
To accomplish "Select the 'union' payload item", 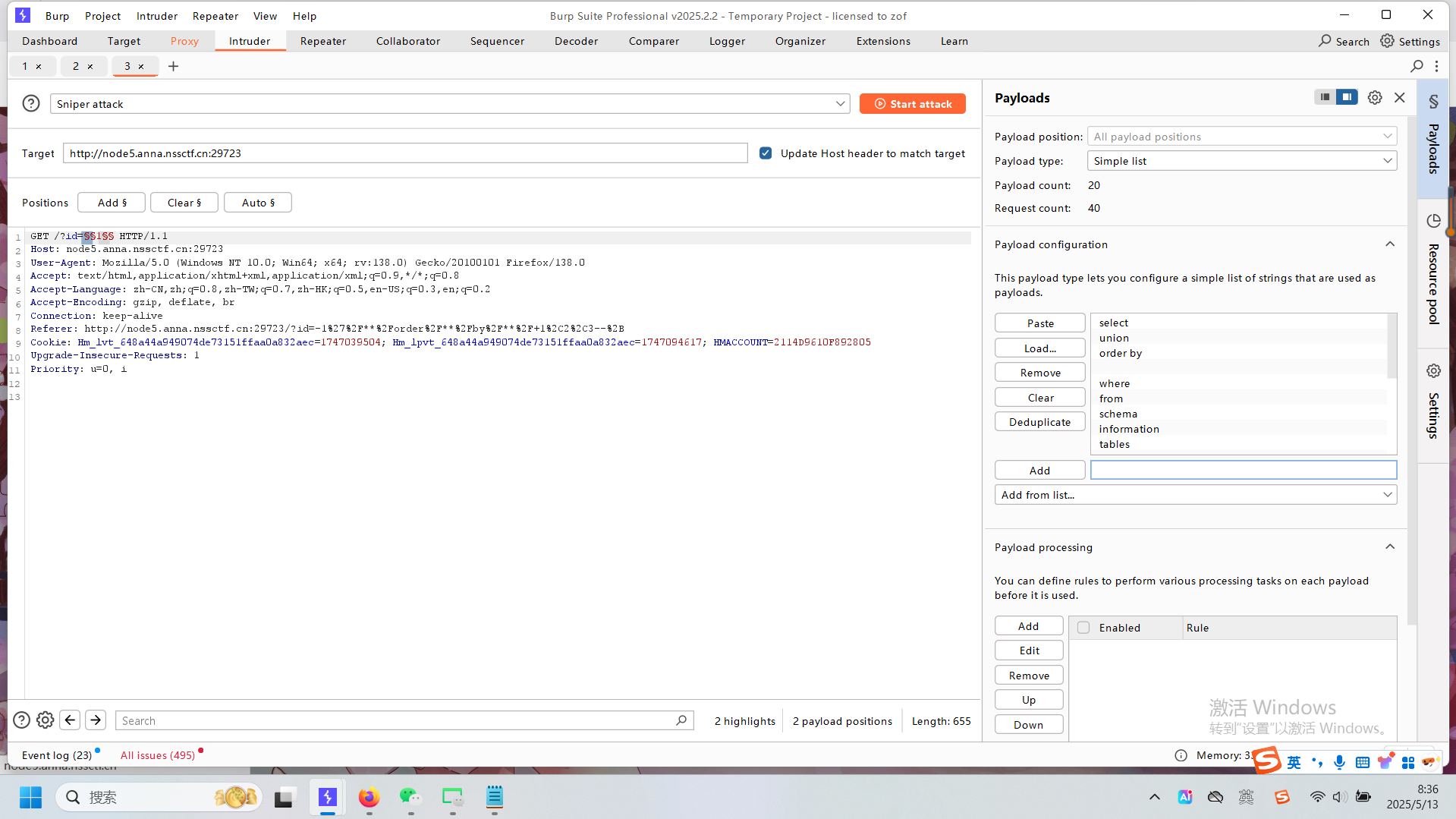I will (x=1238, y=338).
